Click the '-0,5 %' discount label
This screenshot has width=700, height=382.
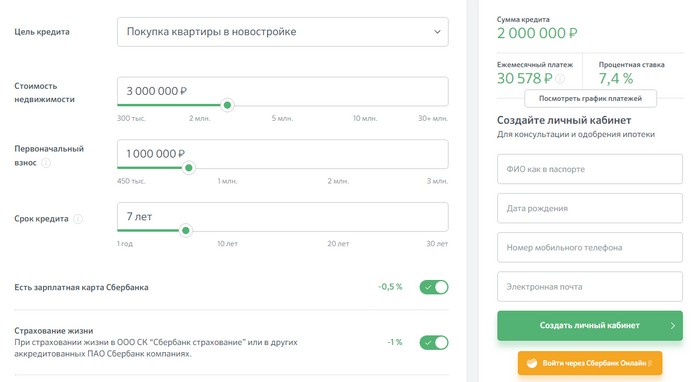[x=390, y=286]
